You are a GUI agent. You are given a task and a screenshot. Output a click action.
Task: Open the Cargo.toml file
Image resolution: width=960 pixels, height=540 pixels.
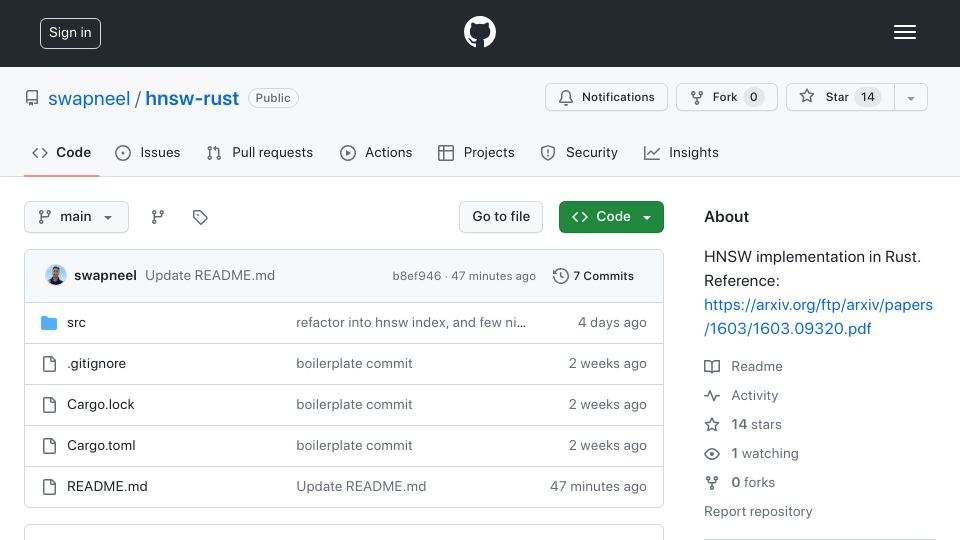[101, 446]
